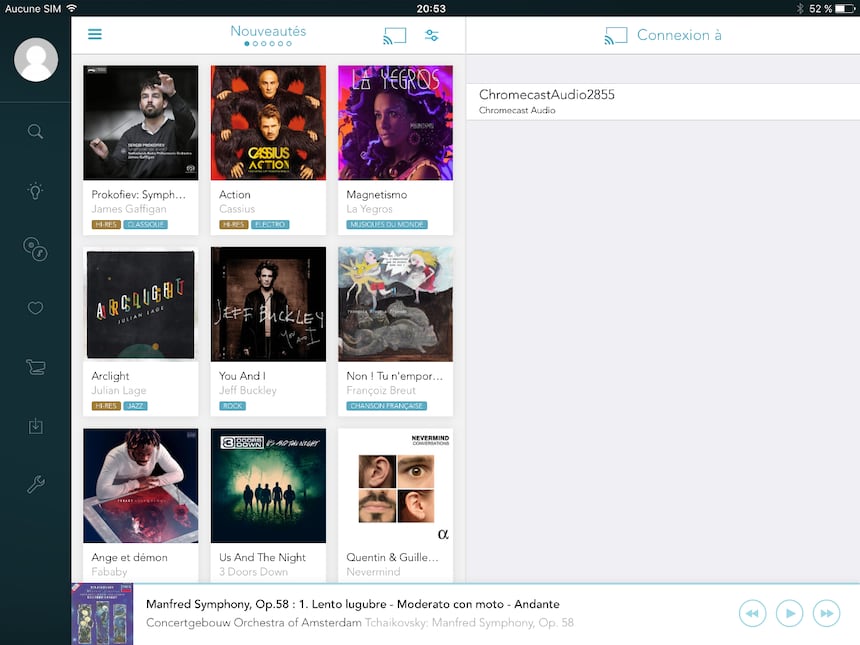Open artist Cassius
This screenshot has width=860, height=645.
click(237, 209)
